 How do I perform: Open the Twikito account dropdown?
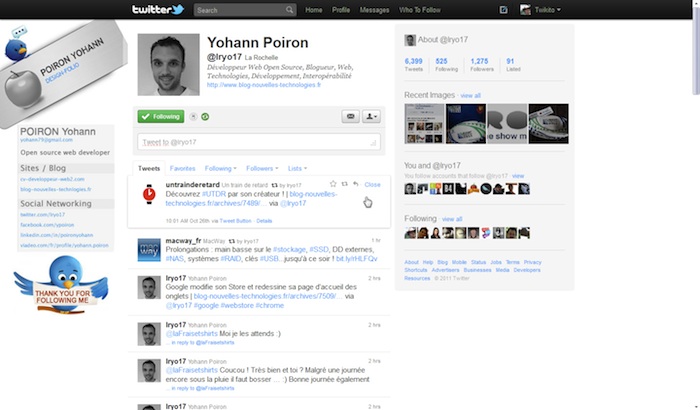(543, 10)
